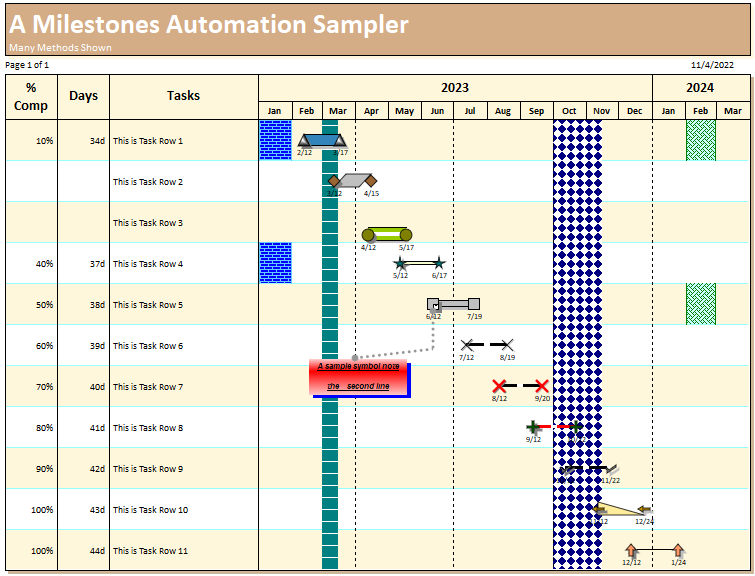Select the green plus milestone at 9/12
The image size is (755, 576).
point(533,427)
